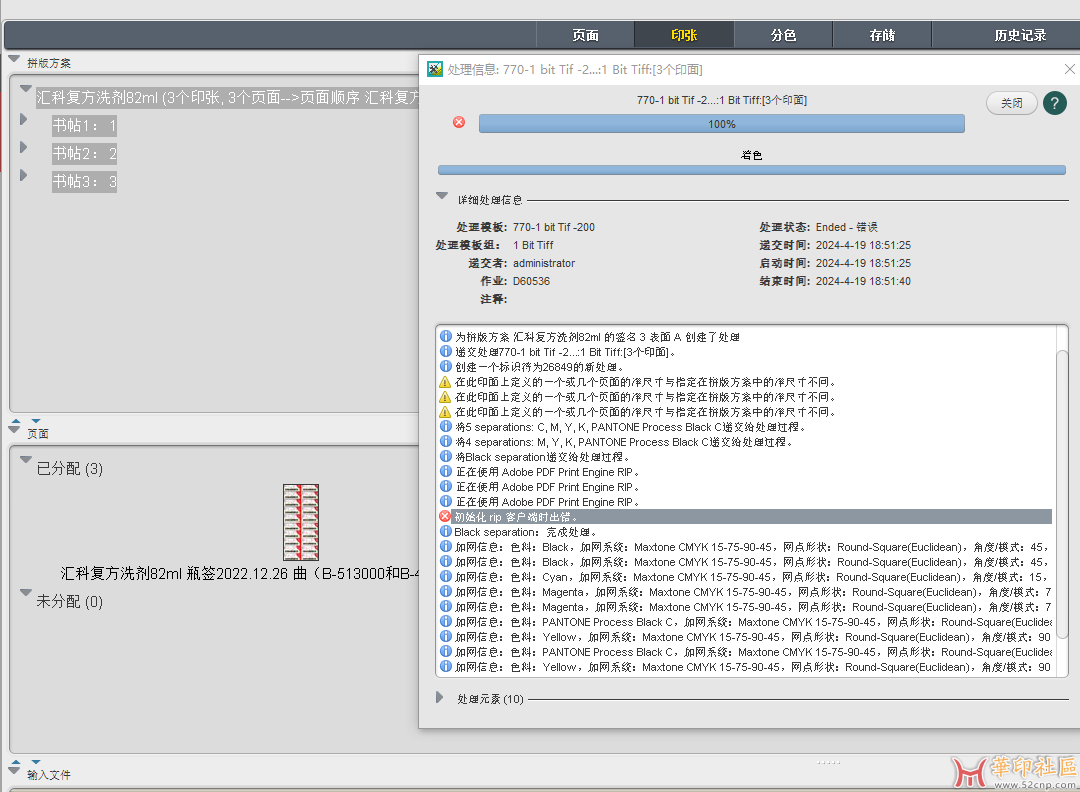Select the 加网信息 Cyan log row

coord(745,576)
